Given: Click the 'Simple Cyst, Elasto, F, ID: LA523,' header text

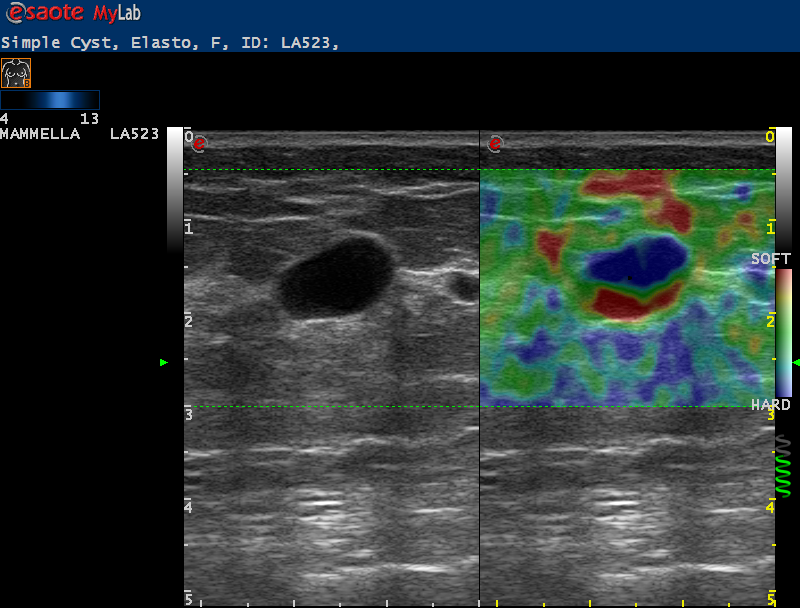Looking at the screenshot, I should click(169, 42).
